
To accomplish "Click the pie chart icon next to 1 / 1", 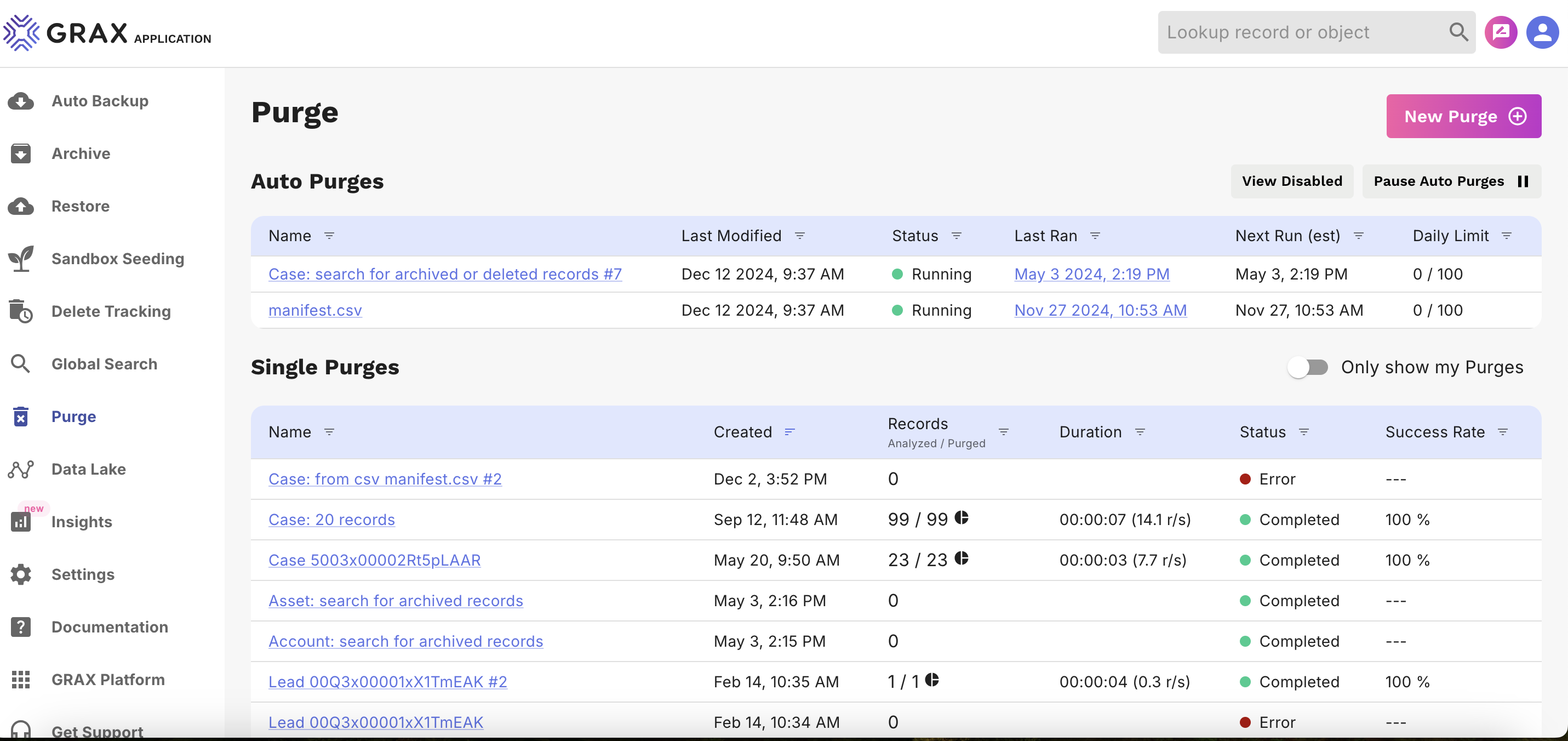I will pos(932,680).
